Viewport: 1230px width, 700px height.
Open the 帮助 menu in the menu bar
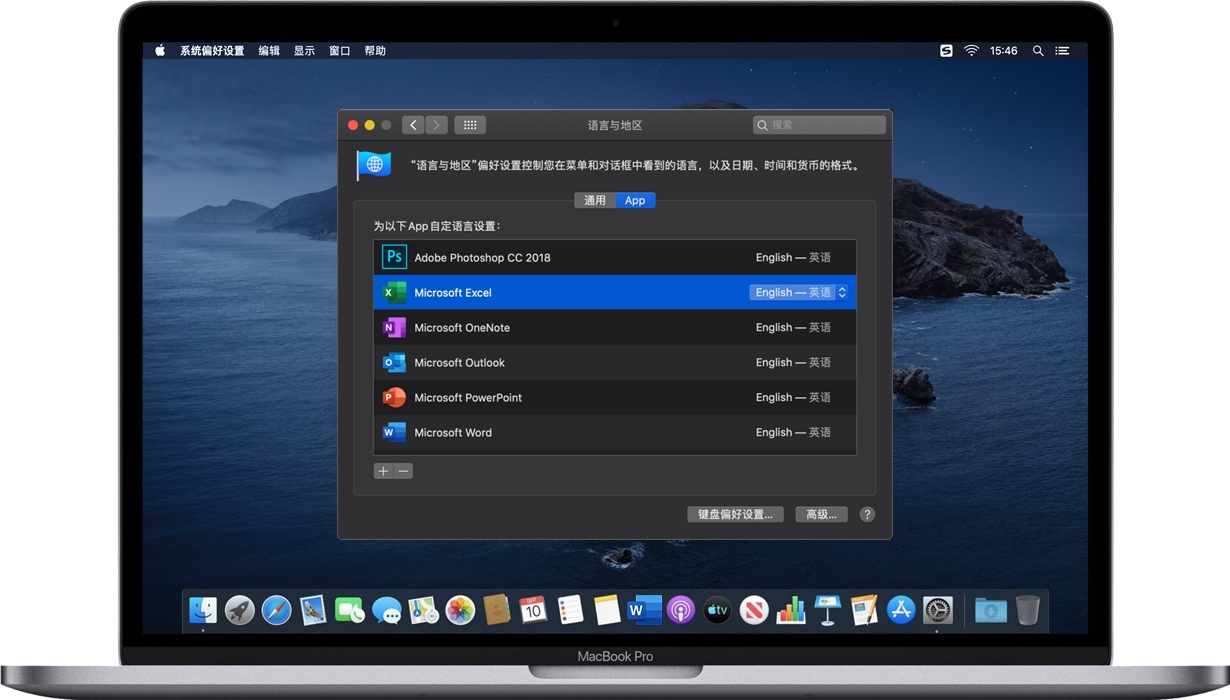(375, 50)
